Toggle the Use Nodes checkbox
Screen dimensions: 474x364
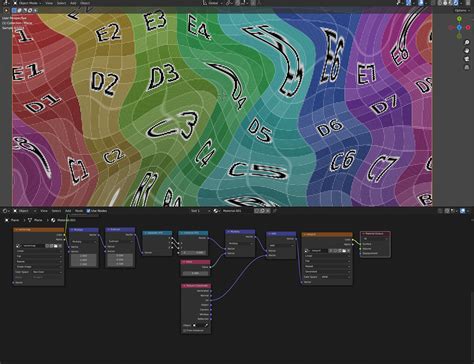coord(88,211)
